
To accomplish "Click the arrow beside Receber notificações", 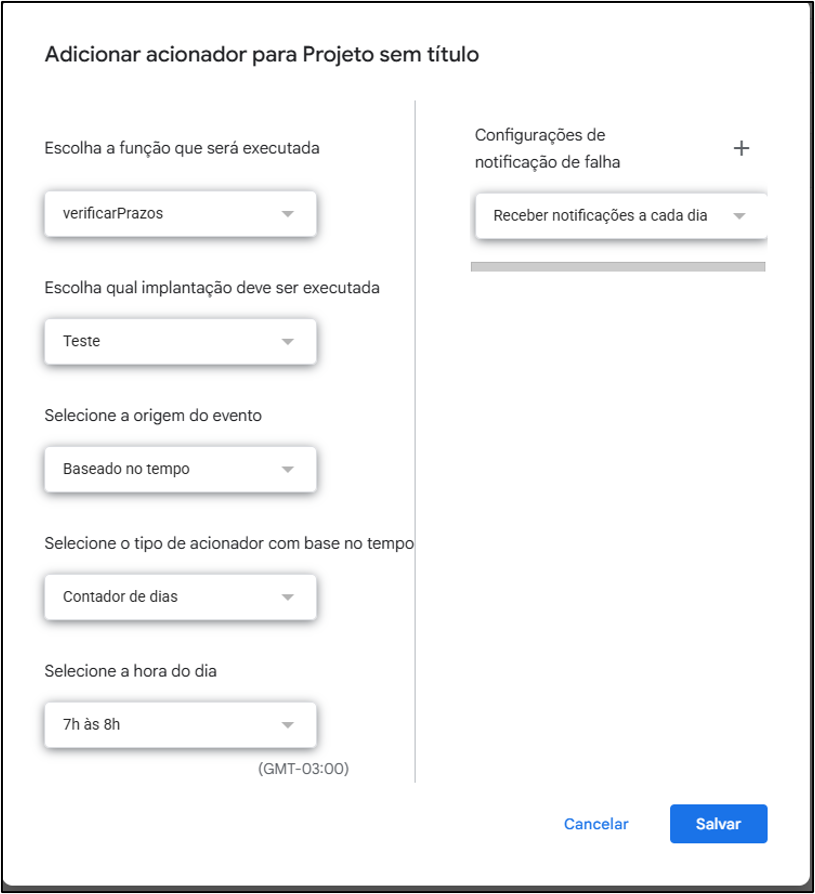I will pyautogui.click(x=740, y=216).
